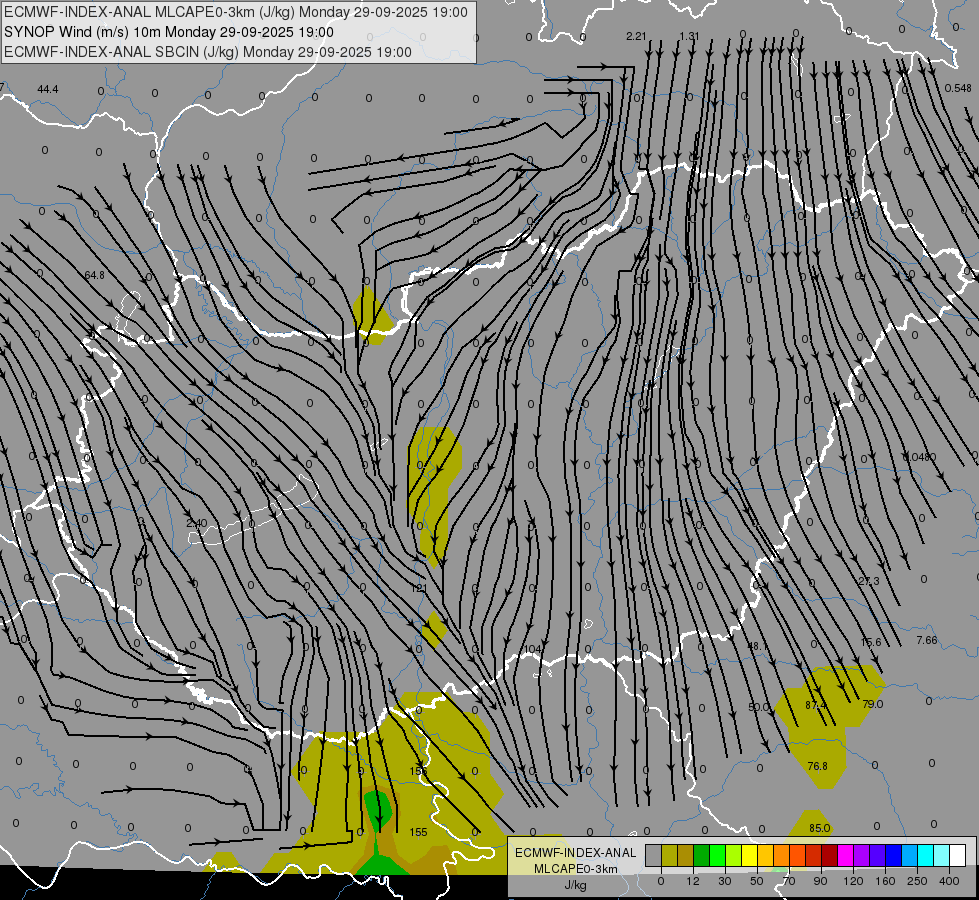This screenshot has width=979, height=900.
Task: Click the map value 7.66
Action: pyautogui.click(x=927, y=640)
